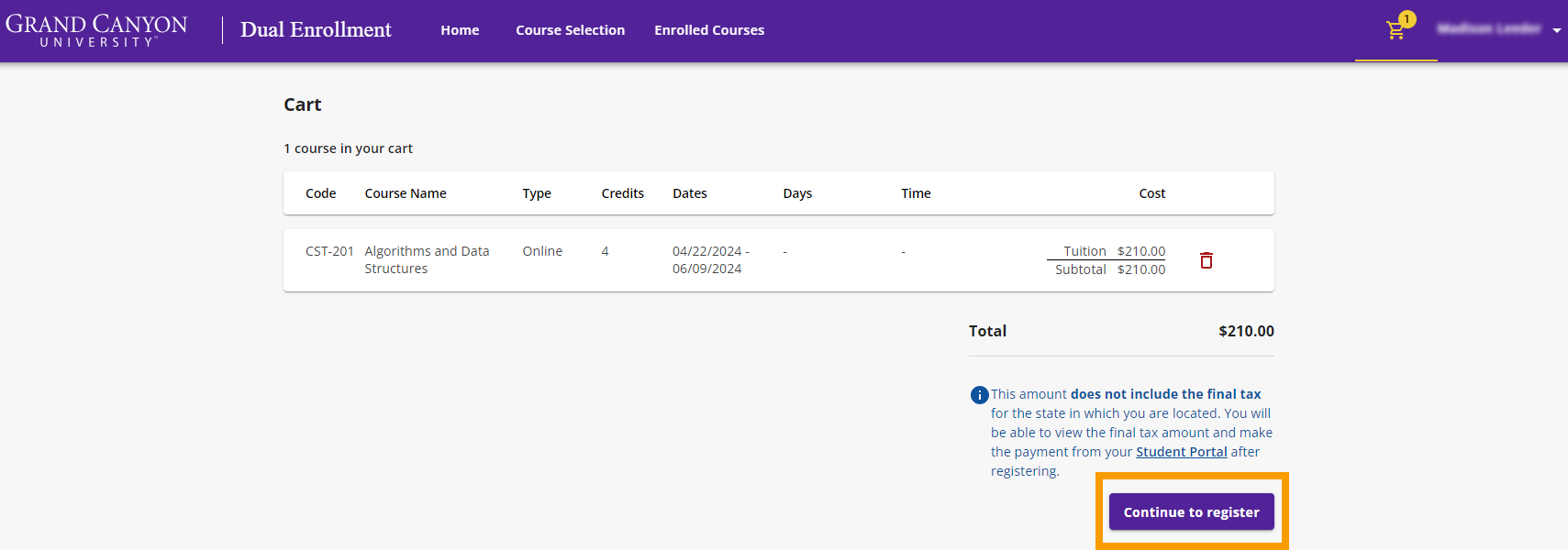Screen dimensions: 1568x550
Task: Click '1 course in your cart' text
Action: click(348, 148)
